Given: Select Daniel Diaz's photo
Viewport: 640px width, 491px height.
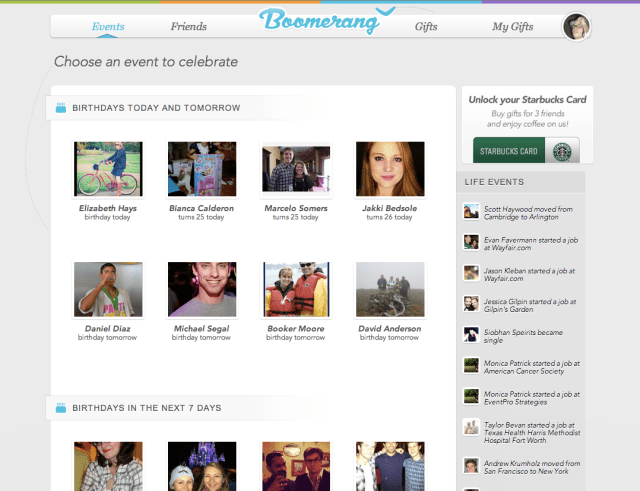Looking at the screenshot, I should [x=108, y=289].
